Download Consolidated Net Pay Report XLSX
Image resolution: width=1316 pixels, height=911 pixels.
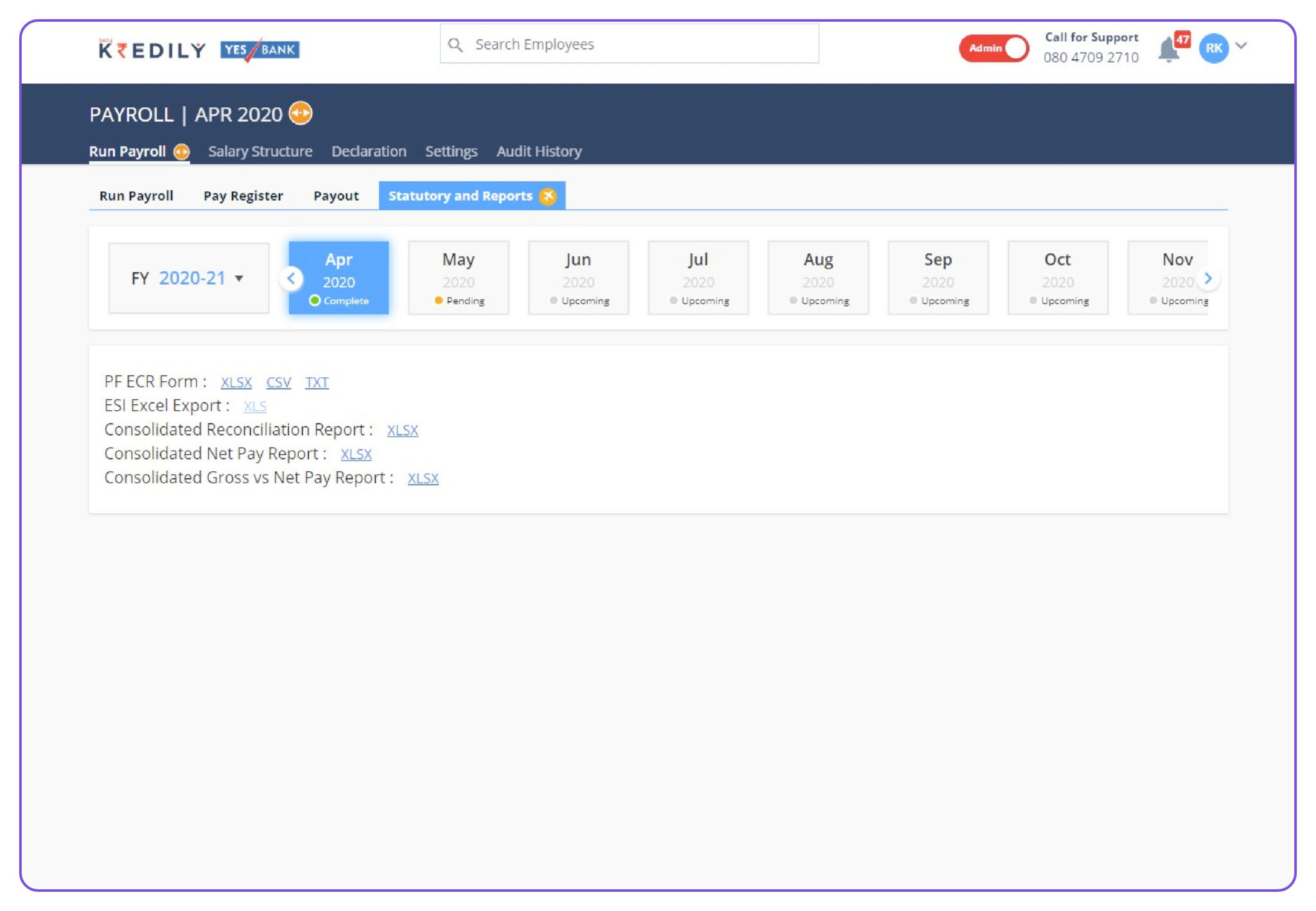pyautogui.click(x=356, y=455)
